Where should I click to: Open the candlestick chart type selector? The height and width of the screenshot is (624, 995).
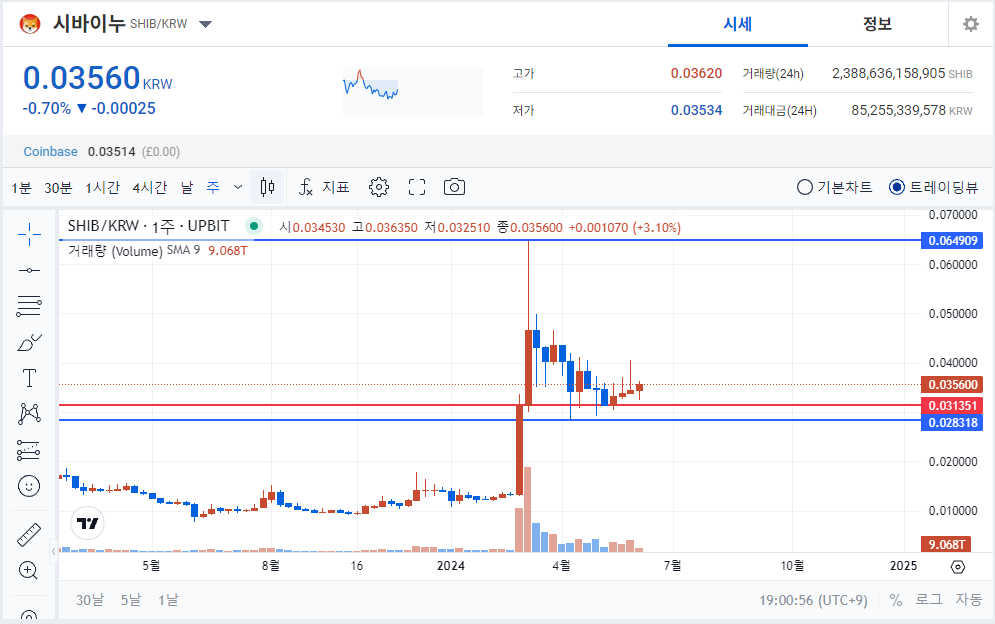pyautogui.click(x=267, y=187)
